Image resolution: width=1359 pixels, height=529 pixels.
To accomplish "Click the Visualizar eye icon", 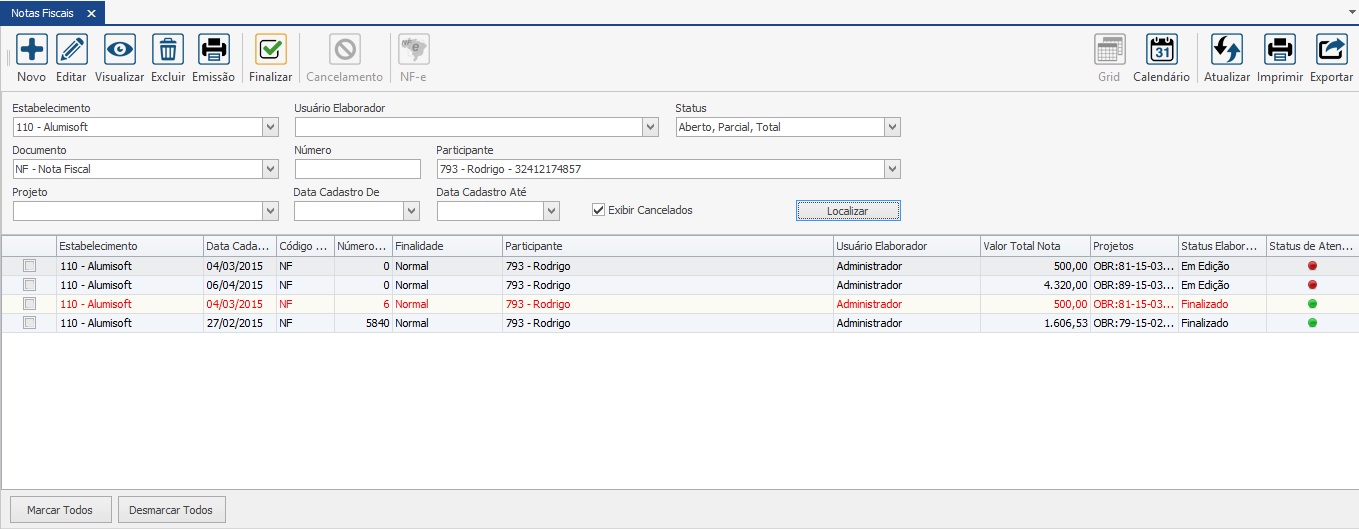I will [x=120, y=49].
